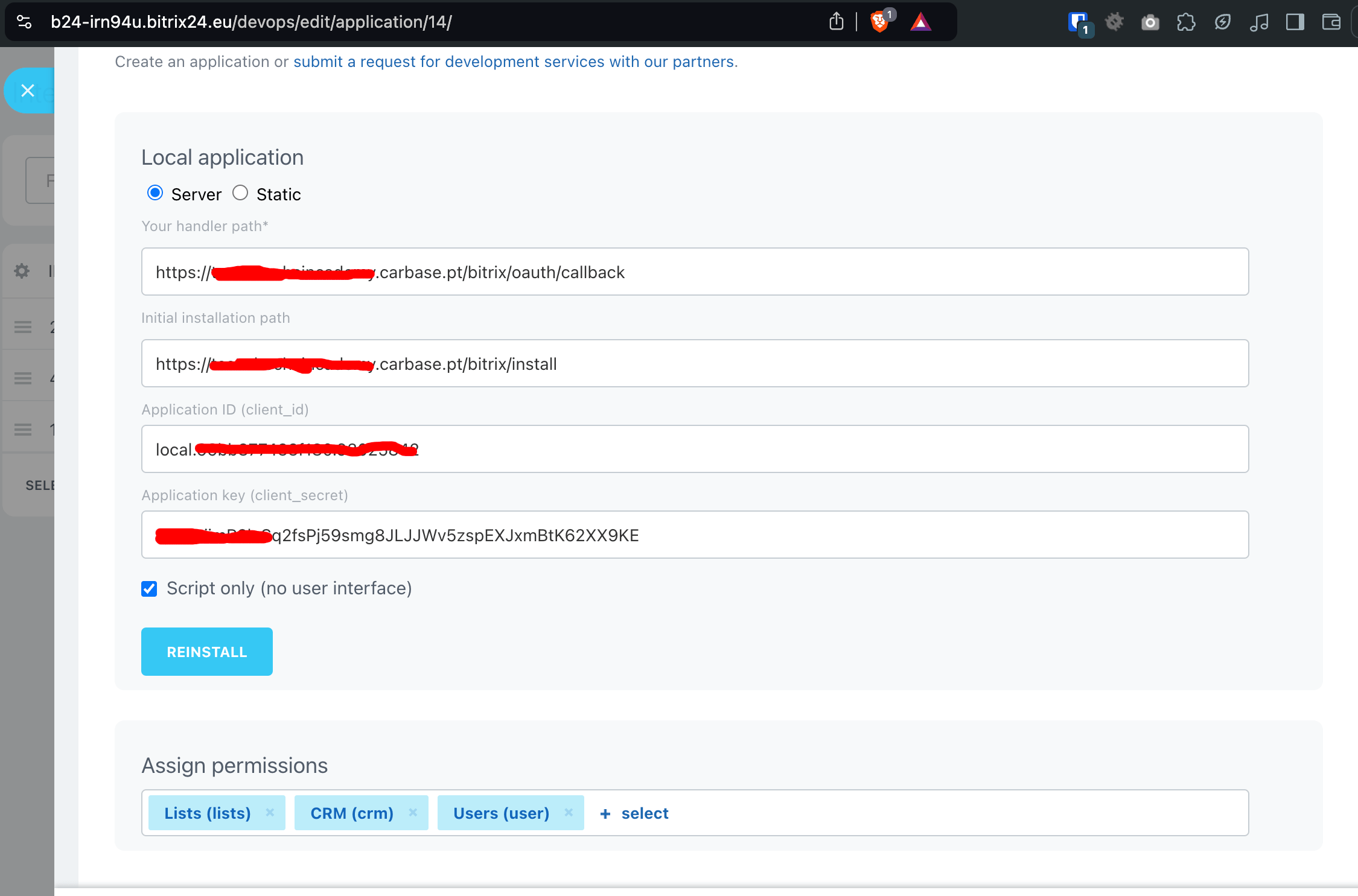Select the Server radio button
The image size is (1358, 896).
[x=155, y=193]
